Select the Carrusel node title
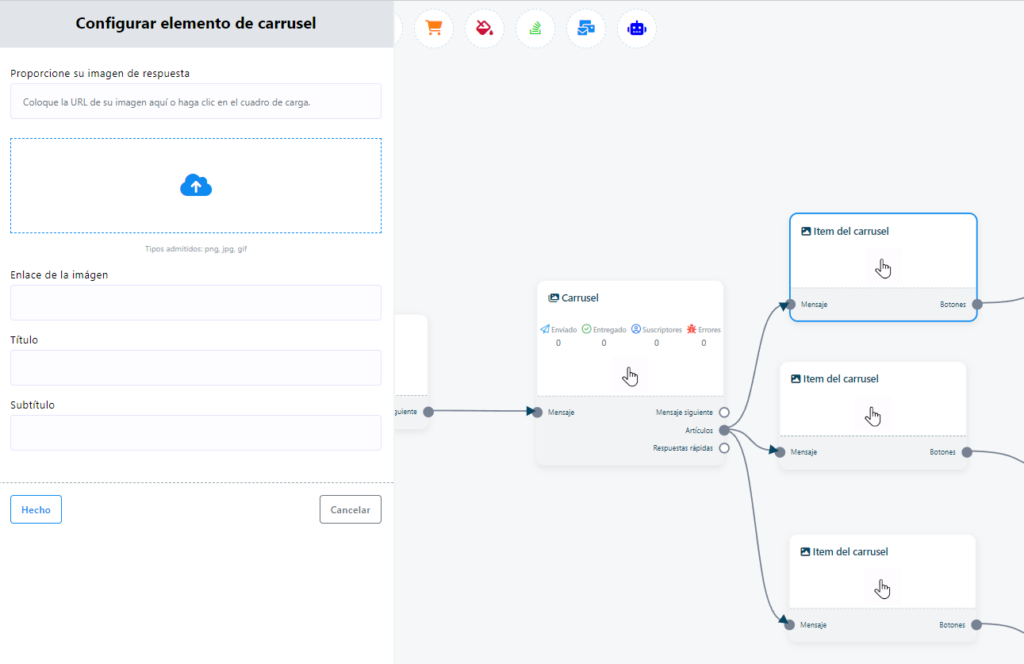Screen dimensions: 1024x664 click(x=580, y=298)
